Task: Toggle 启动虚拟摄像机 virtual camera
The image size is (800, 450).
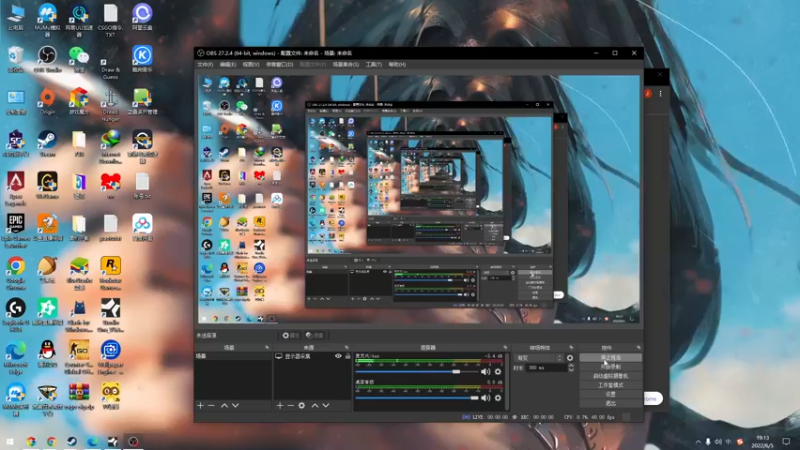Action: [610, 376]
